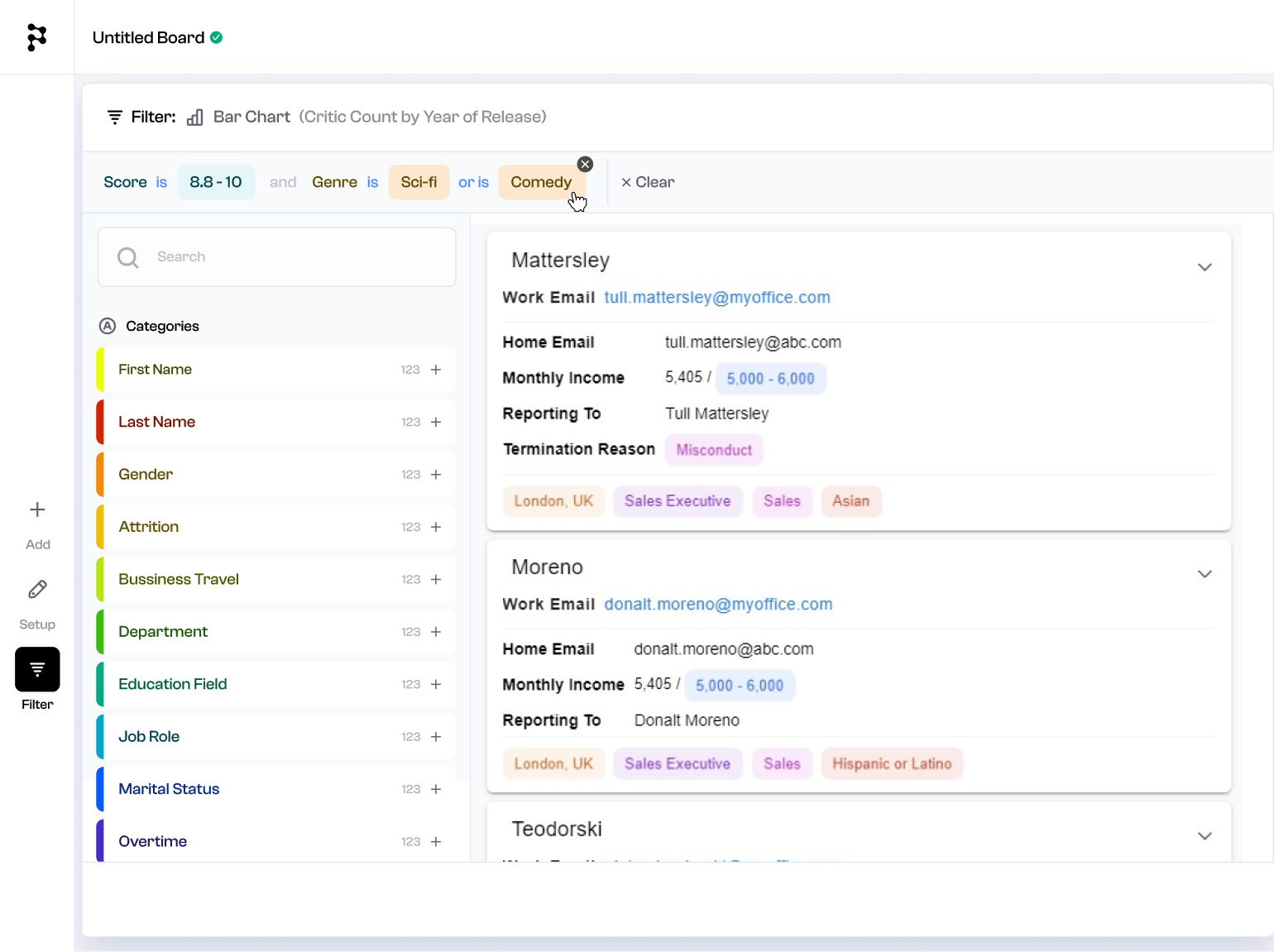Collapse the Mattersley card using its chevron

[1205, 266]
